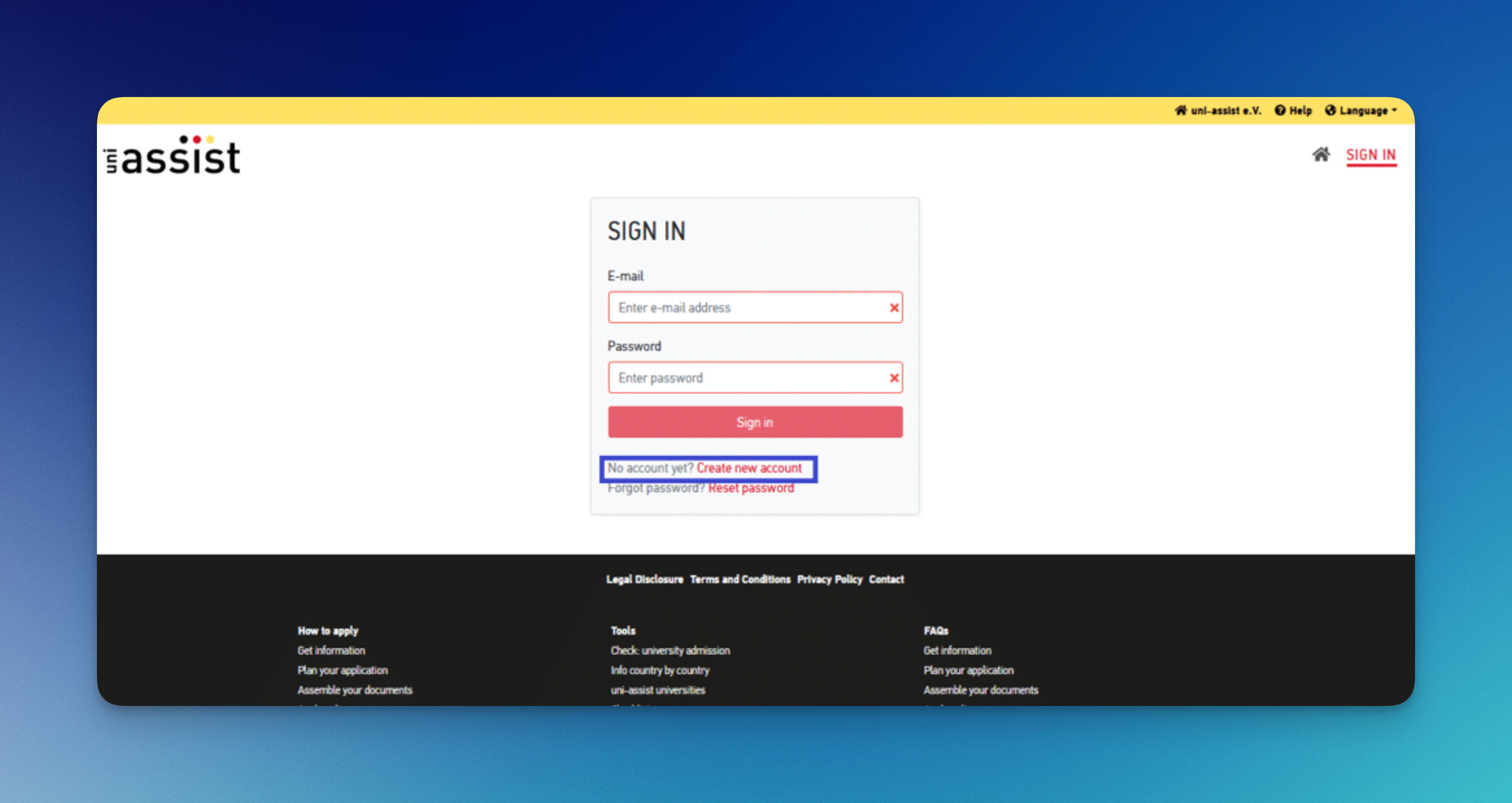The height and width of the screenshot is (803, 1512).
Task: Follow the Reset password link
Action: [751, 488]
